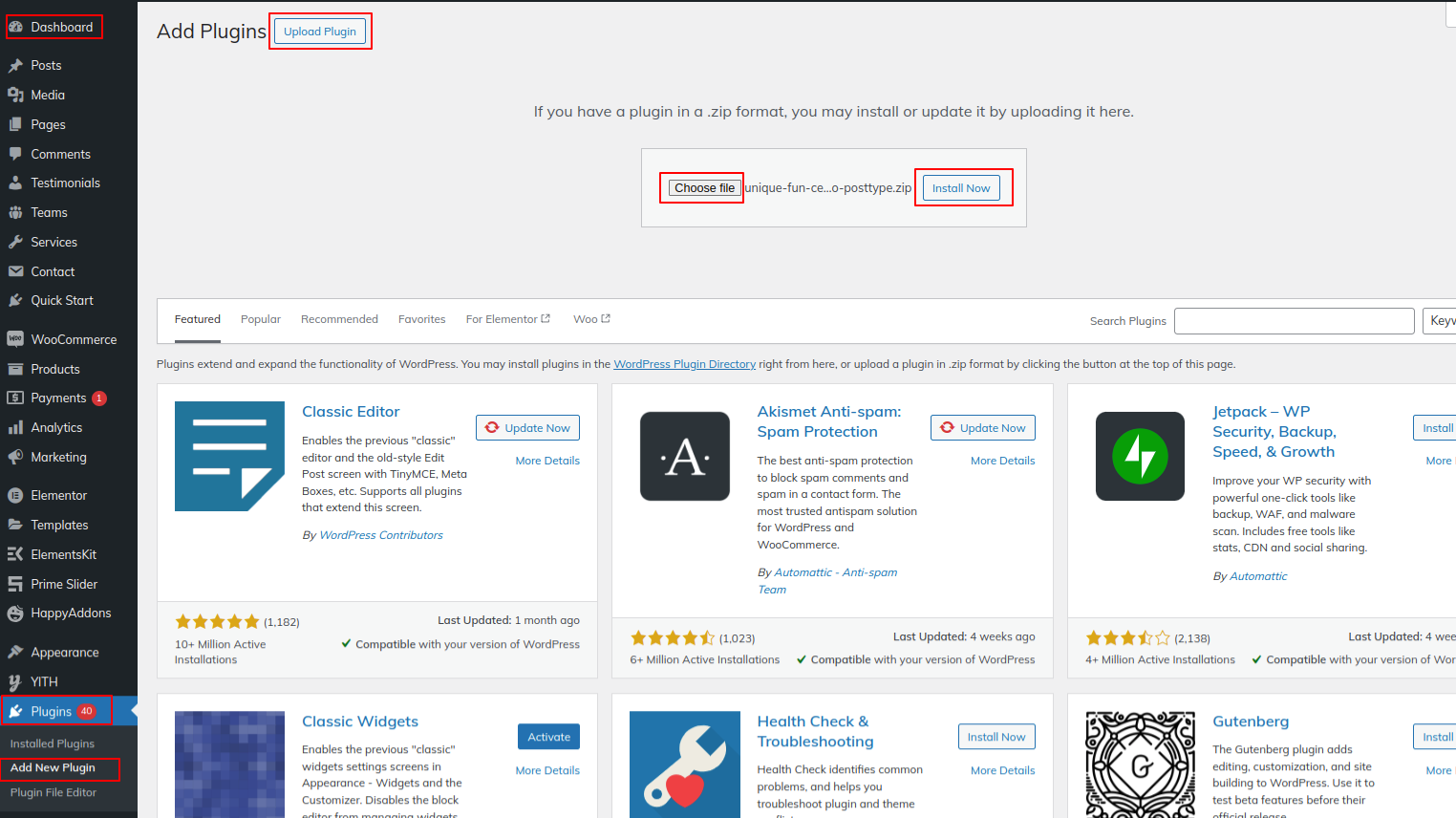
Task: Open the WordPress Plugin Directory link
Action: [x=684, y=364]
